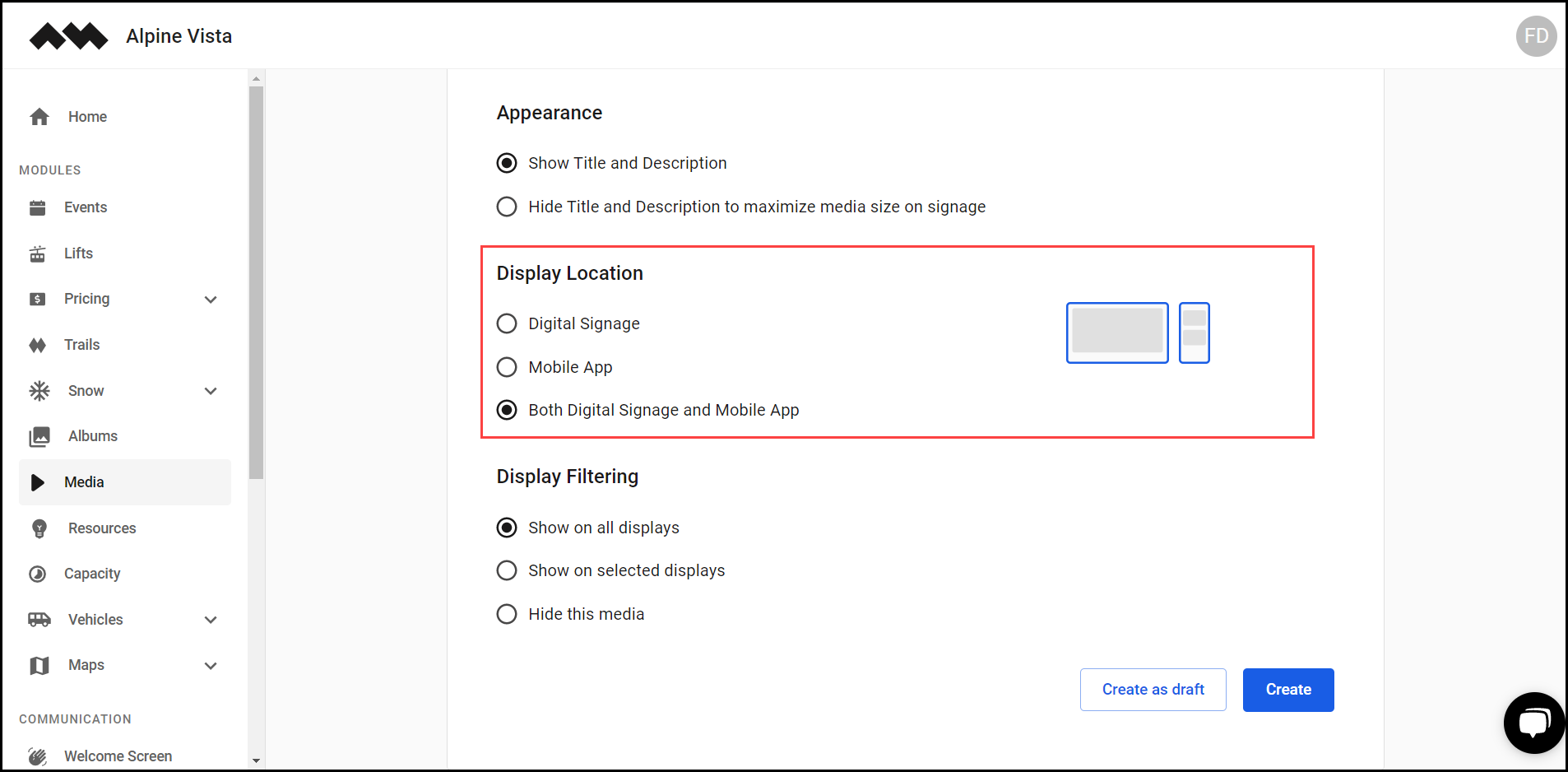Click the Display Location heading
Screen dimensions: 1568x772
570,273
